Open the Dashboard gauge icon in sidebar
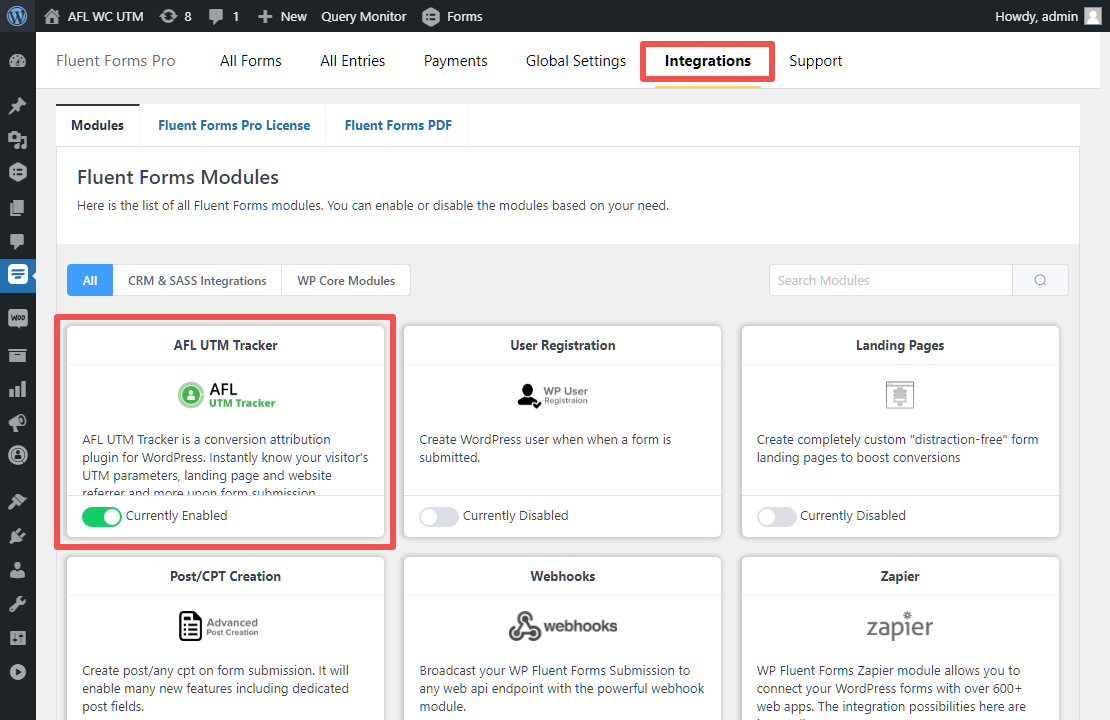The height and width of the screenshot is (720, 1110). [x=18, y=61]
